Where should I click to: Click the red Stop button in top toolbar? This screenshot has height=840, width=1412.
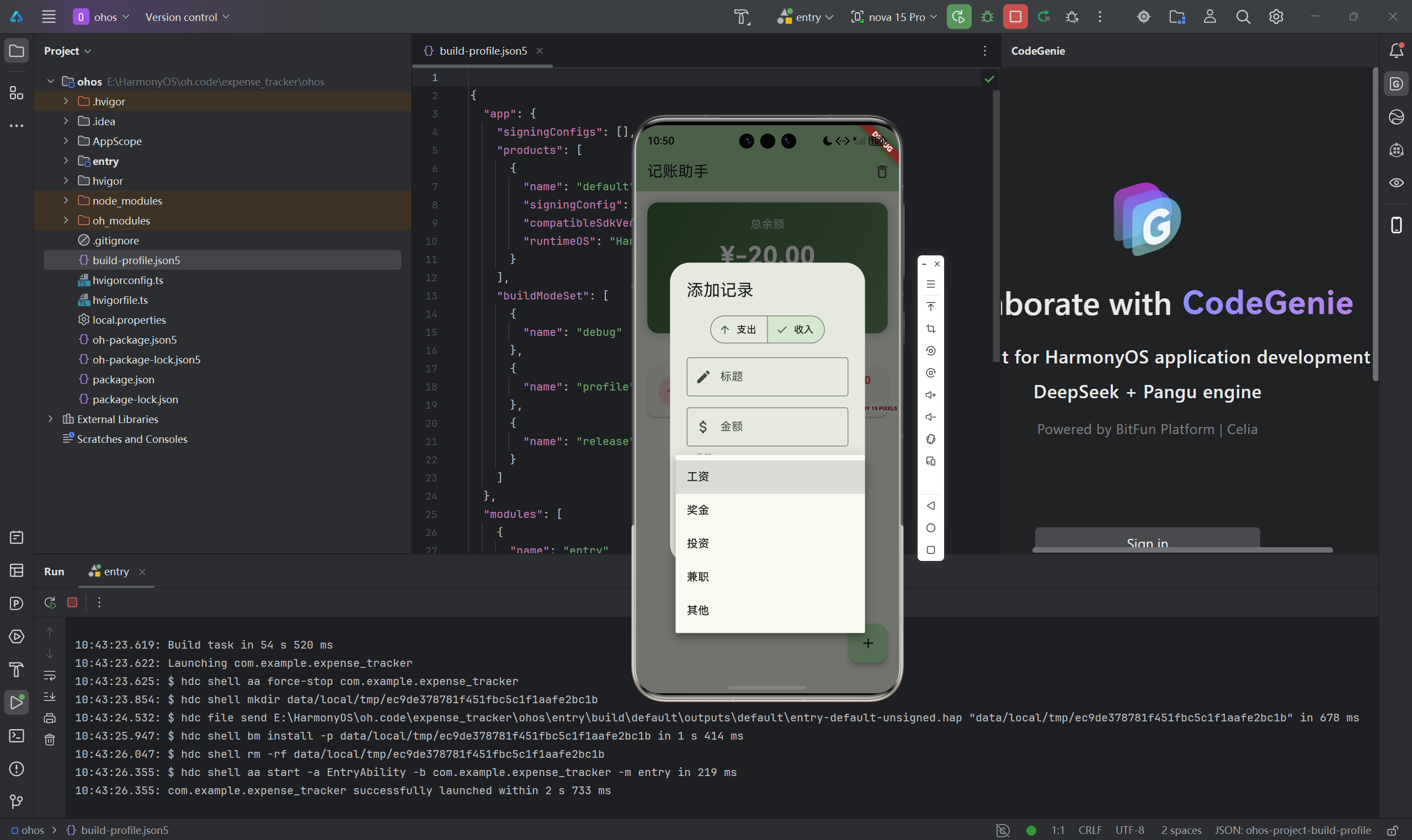[1015, 17]
